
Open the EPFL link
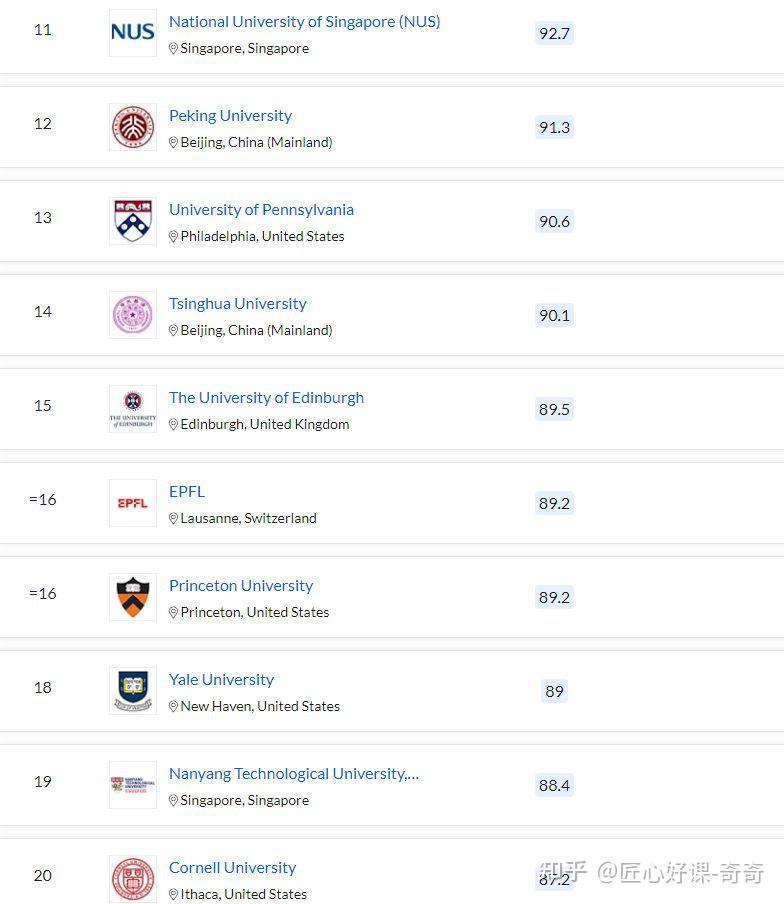(x=187, y=492)
